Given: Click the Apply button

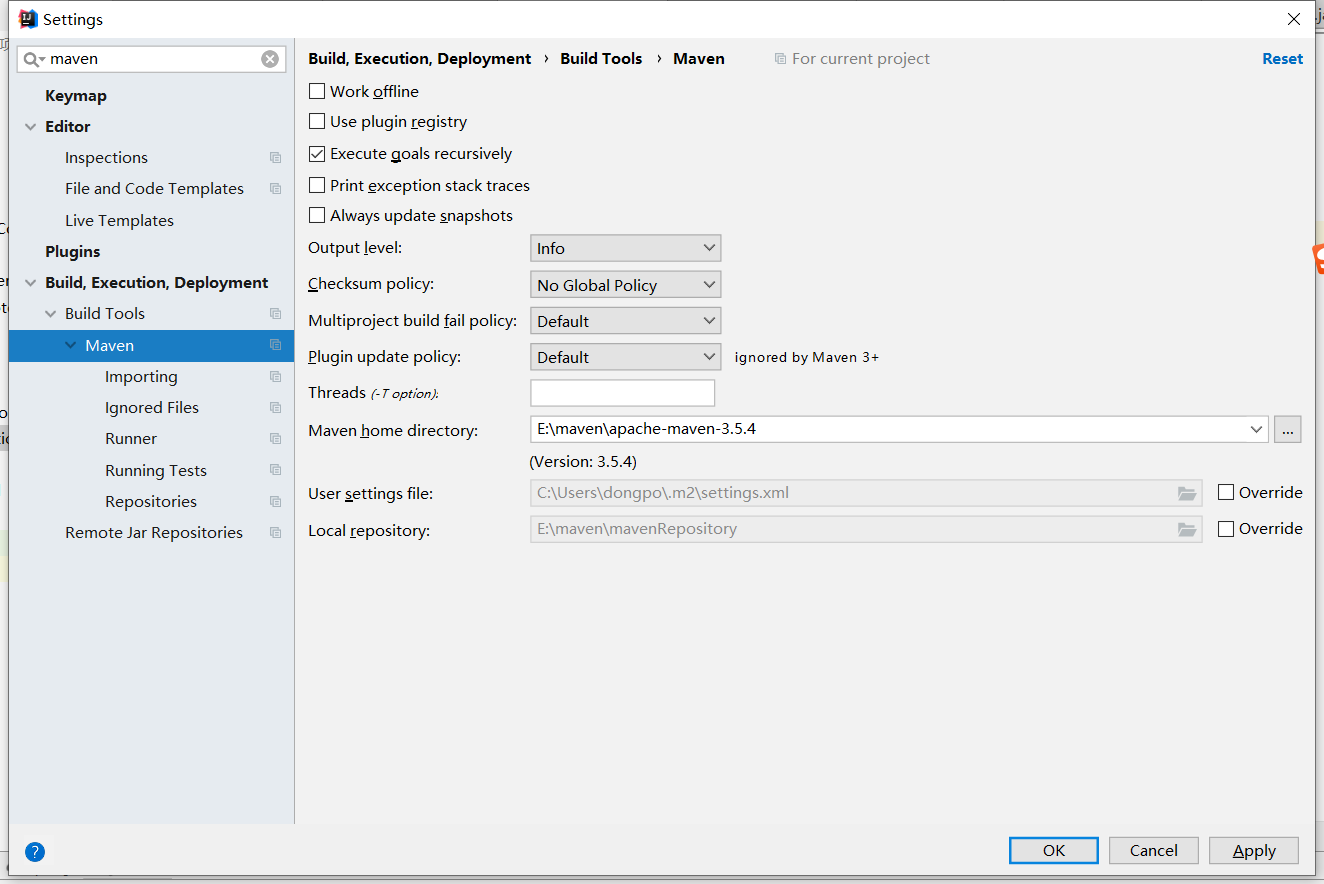Looking at the screenshot, I should pyautogui.click(x=1254, y=851).
